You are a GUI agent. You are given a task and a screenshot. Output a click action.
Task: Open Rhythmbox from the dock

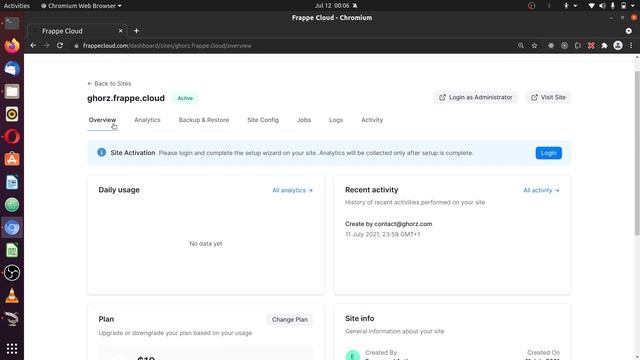pyautogui.click(x=12, y=114)
